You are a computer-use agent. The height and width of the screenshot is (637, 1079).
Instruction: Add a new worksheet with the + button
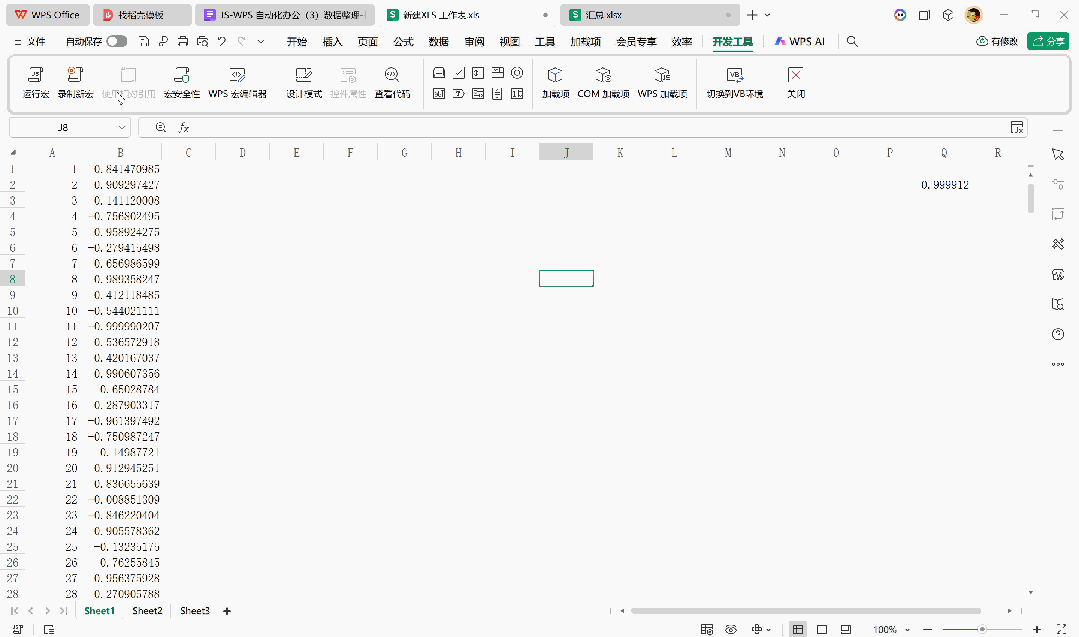tap(226, 610)
